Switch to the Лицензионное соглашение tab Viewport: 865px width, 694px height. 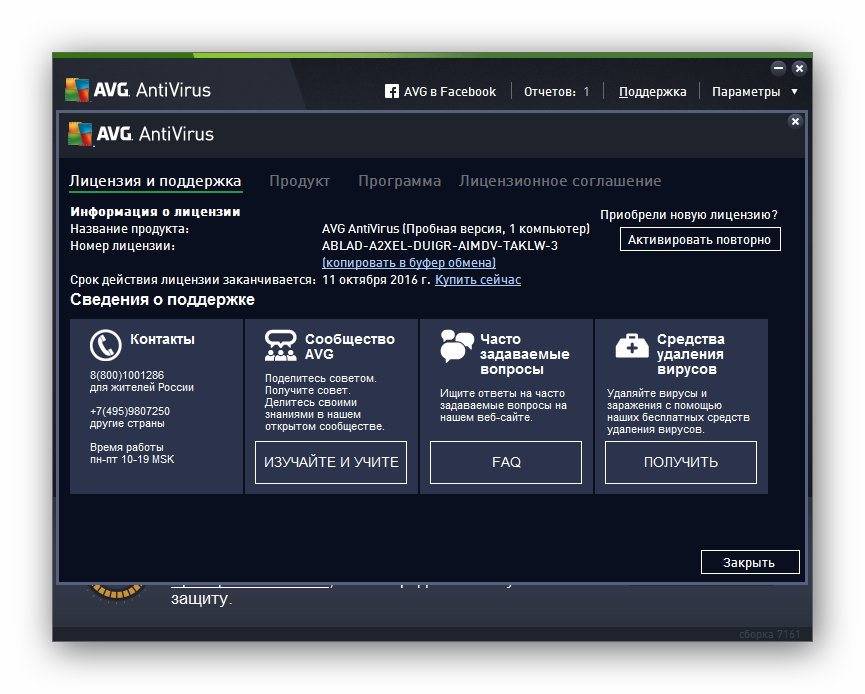click(560, 181)
